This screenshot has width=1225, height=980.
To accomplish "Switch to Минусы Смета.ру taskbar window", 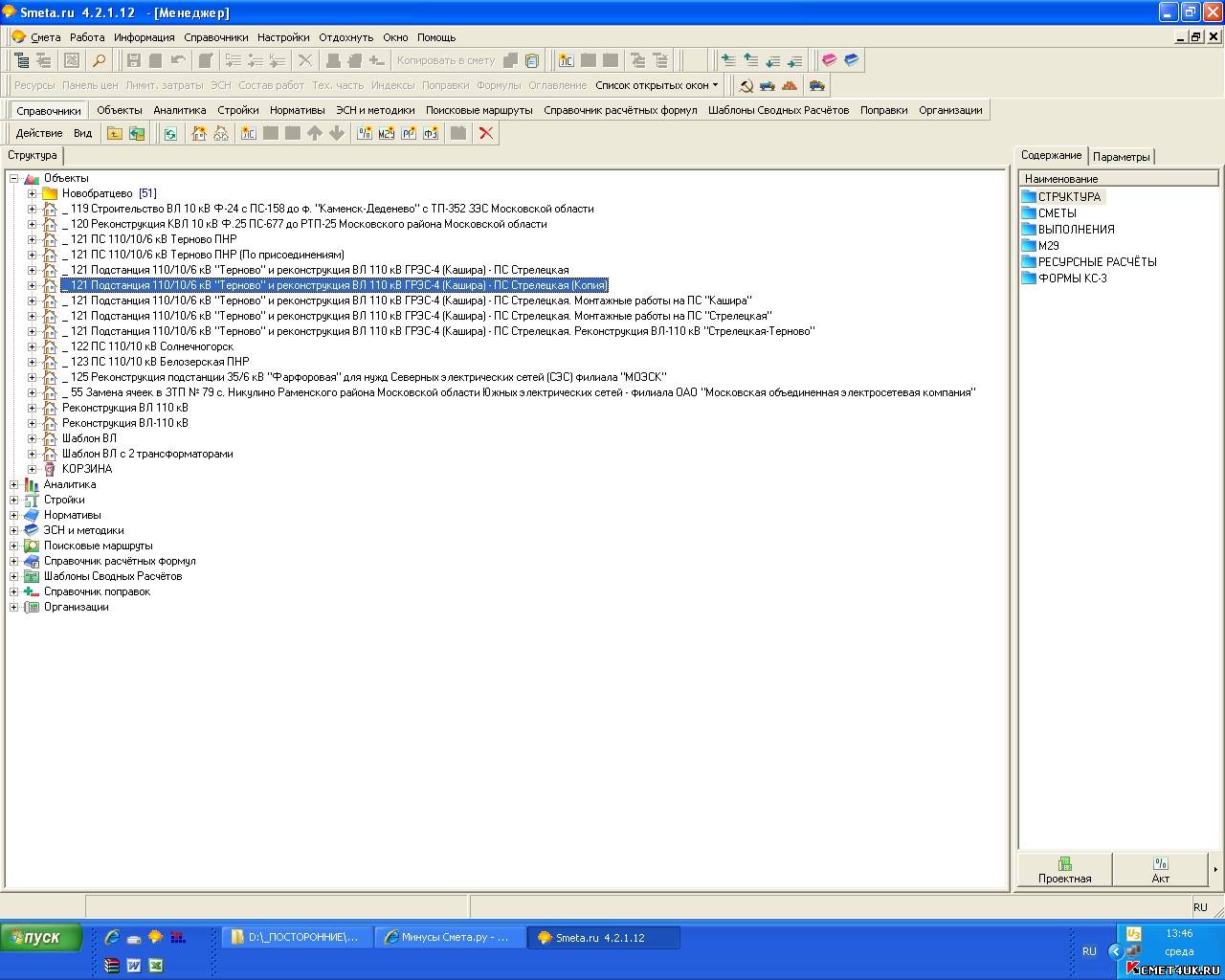I will coord(450,938).
